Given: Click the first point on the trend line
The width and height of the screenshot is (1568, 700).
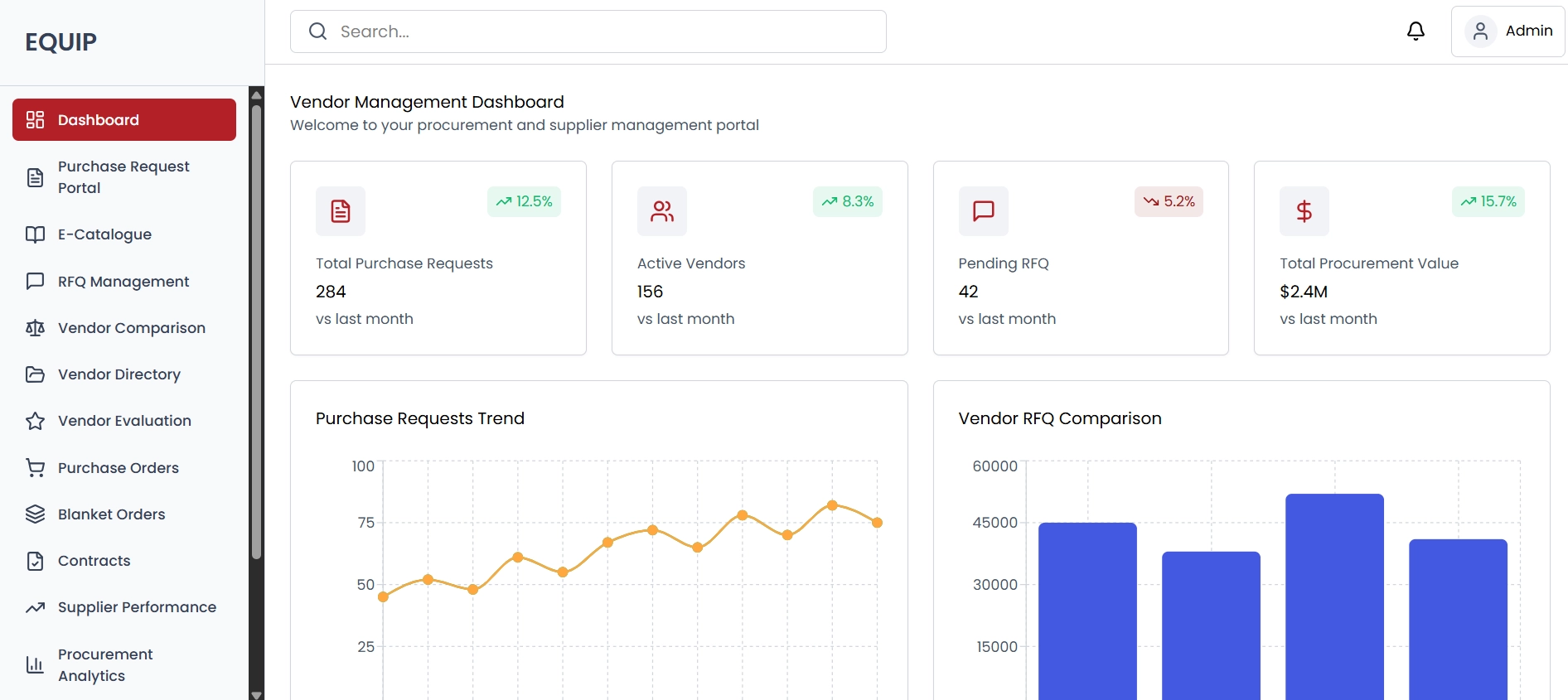Looking at the screenshot, I should (383, 596).
